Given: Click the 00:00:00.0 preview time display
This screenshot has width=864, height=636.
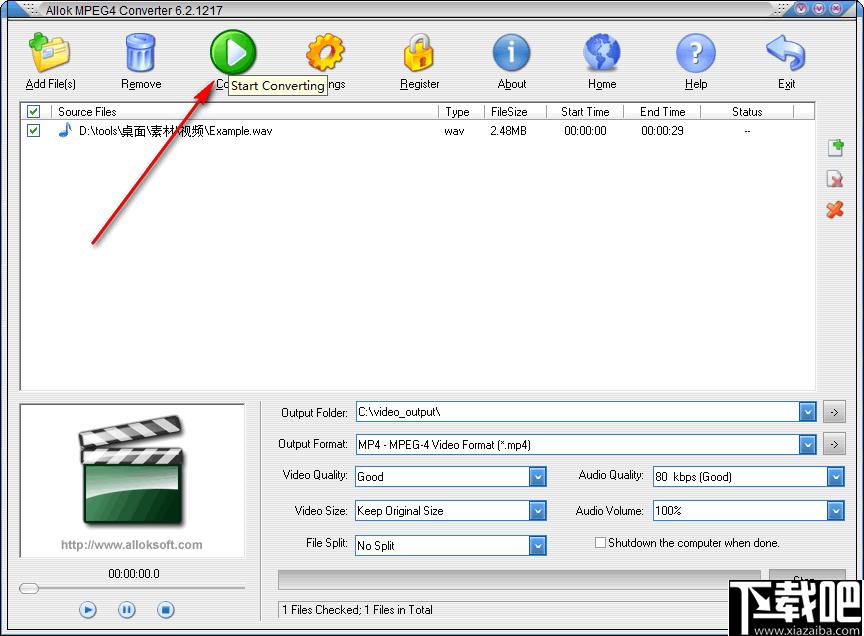Looking at the screenshot, I should pyautogui.click(x=134, y=574).
